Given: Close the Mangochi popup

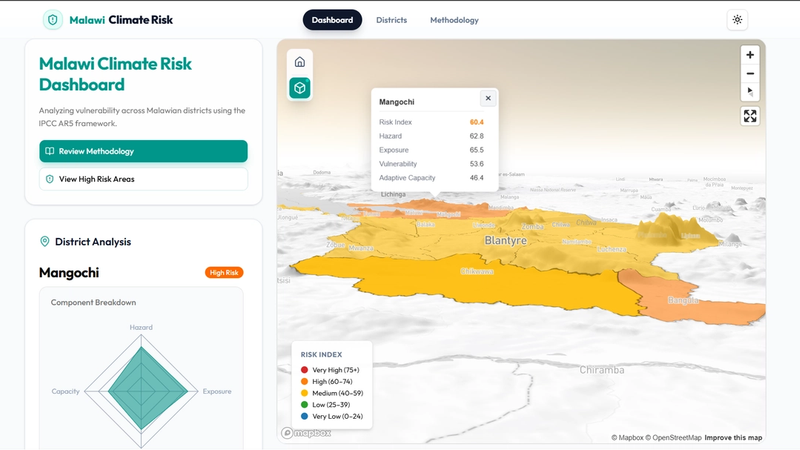Looking at the screenshot, I should 488,98.
